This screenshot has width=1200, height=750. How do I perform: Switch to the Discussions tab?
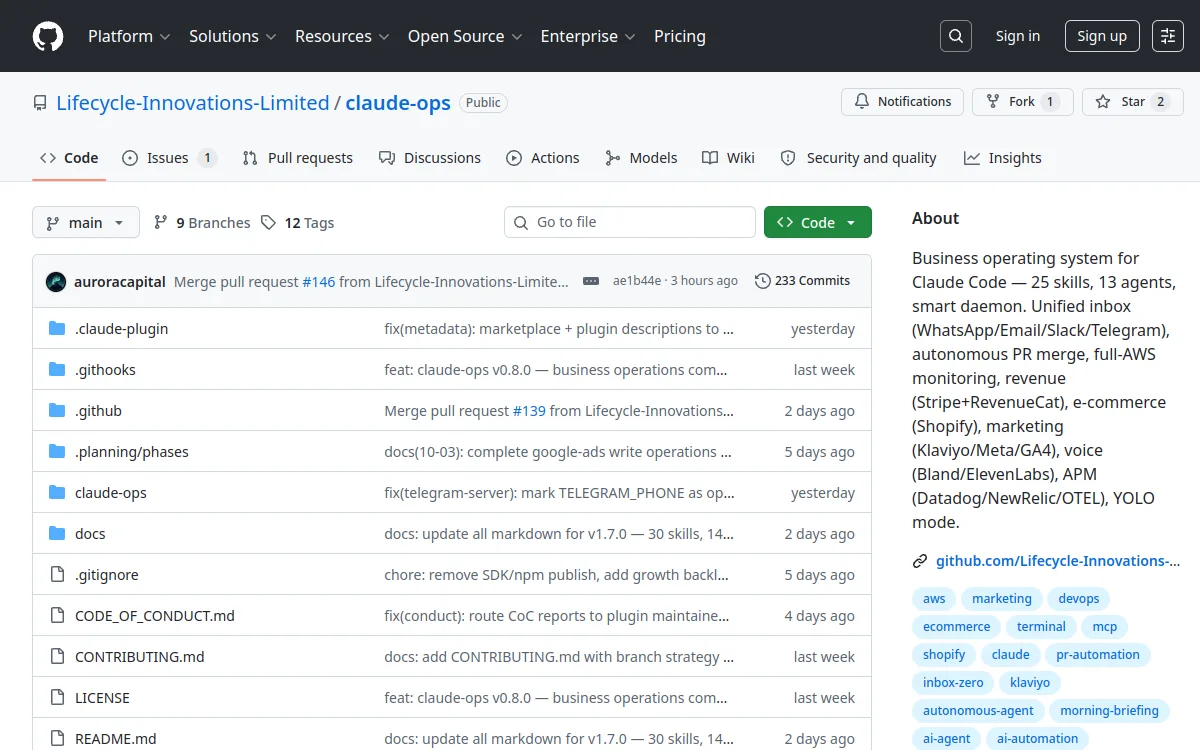[x=430, y=158]
